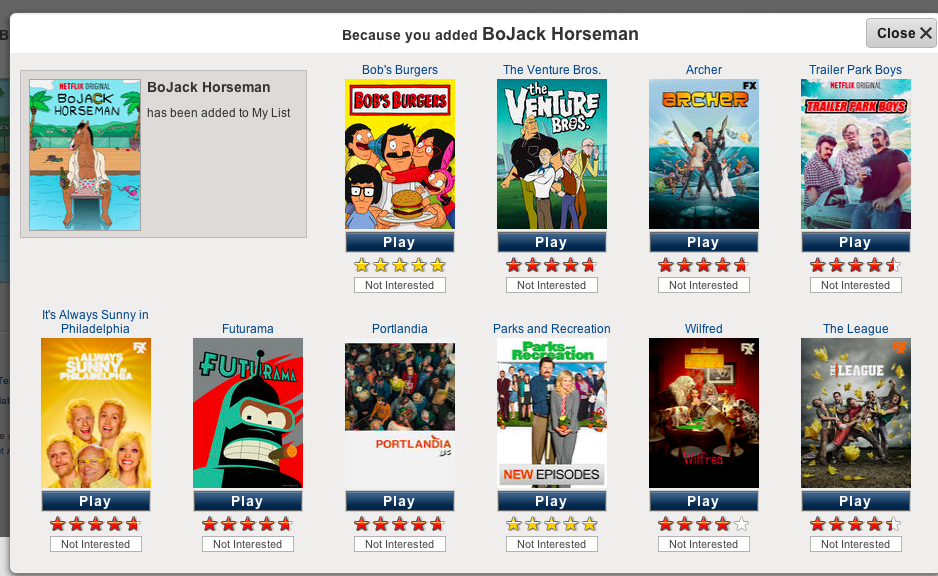Open the Parks and Recreation title link
This screenshot has width=938, height=576.
tap(552, 328)
